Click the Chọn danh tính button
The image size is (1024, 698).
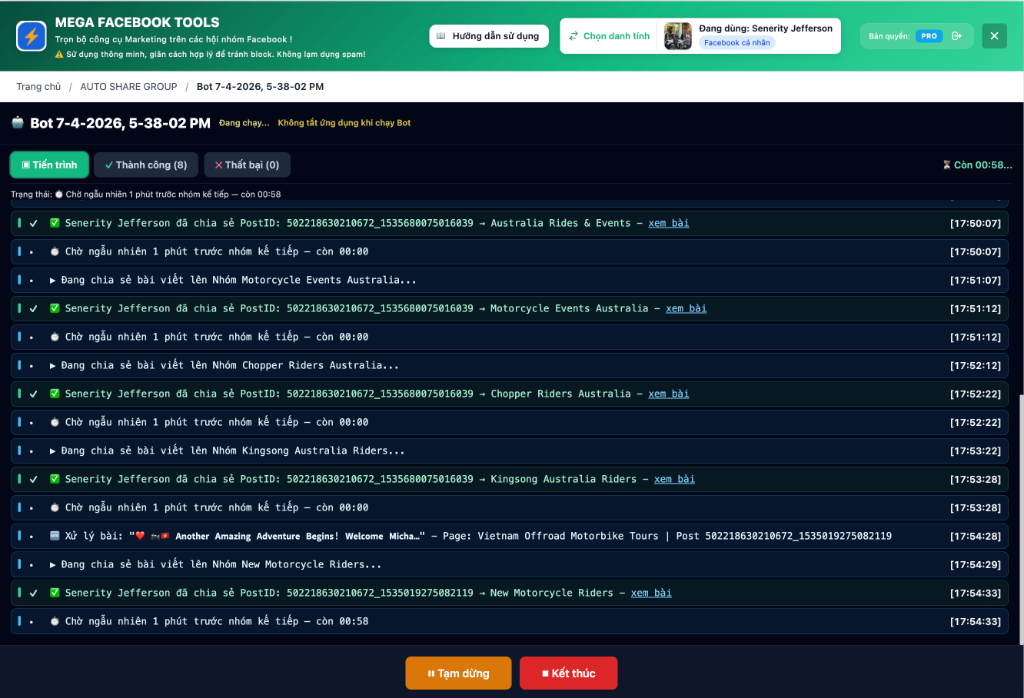[609, 36]
